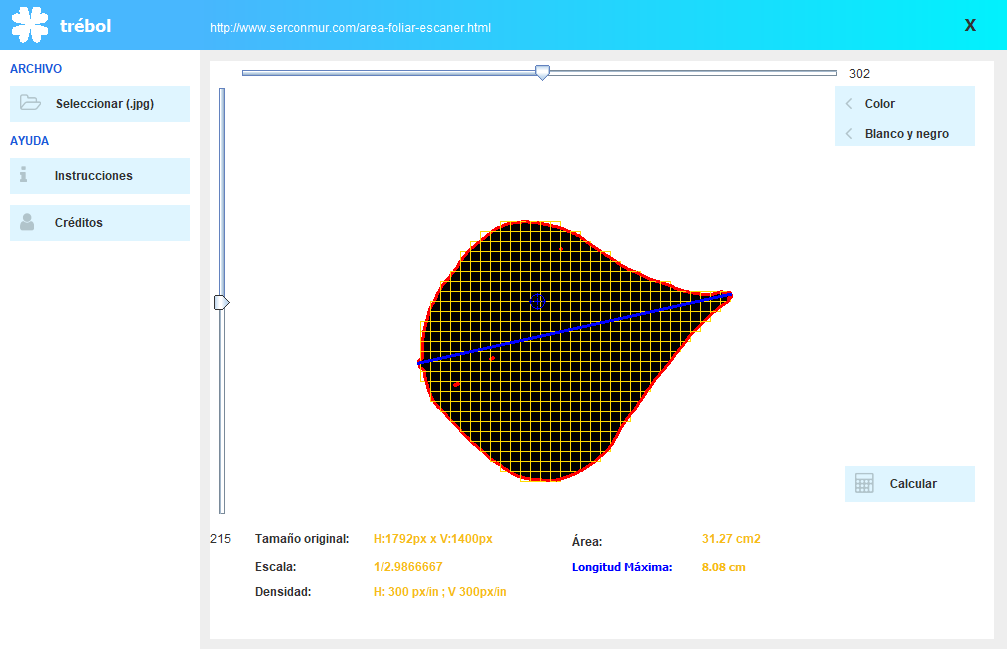
Task: Run the Calcular button
Action: (x=910, y=484)
